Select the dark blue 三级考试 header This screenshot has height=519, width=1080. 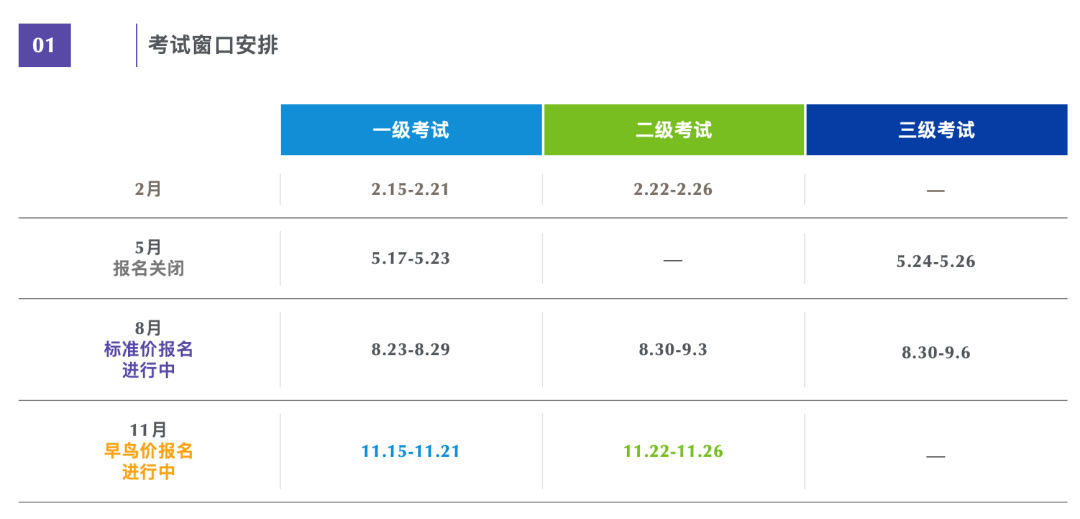936,130
